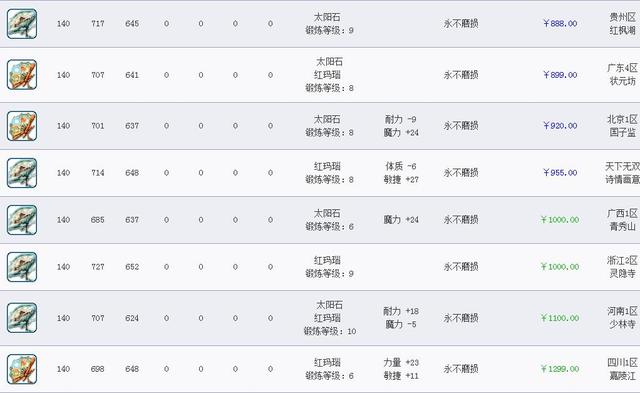
Task: Click the 北京1区 国子监 server text
Action: [x=622, y=126]
